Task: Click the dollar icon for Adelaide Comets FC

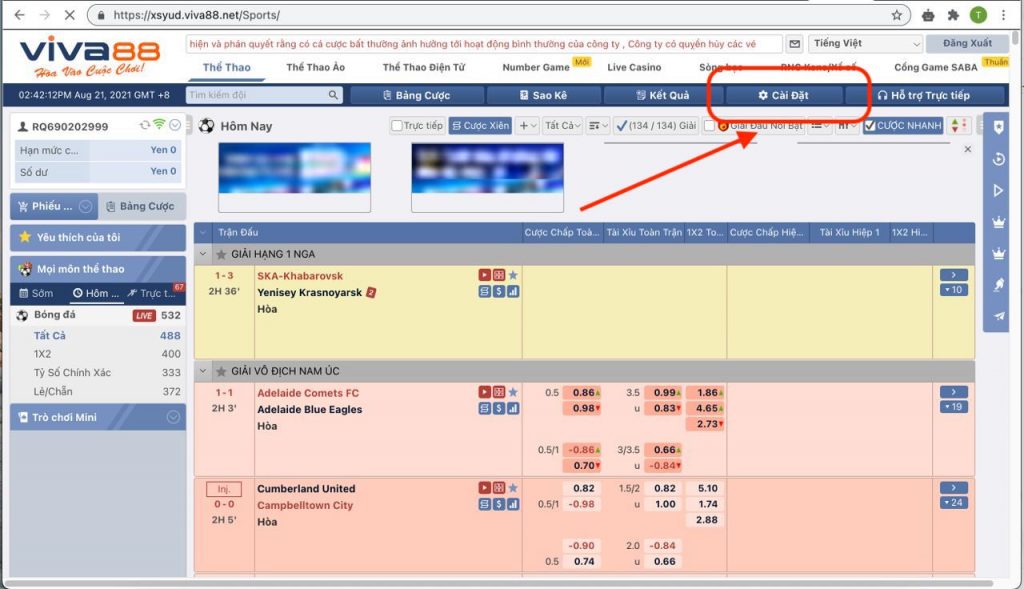Action: 499,408
